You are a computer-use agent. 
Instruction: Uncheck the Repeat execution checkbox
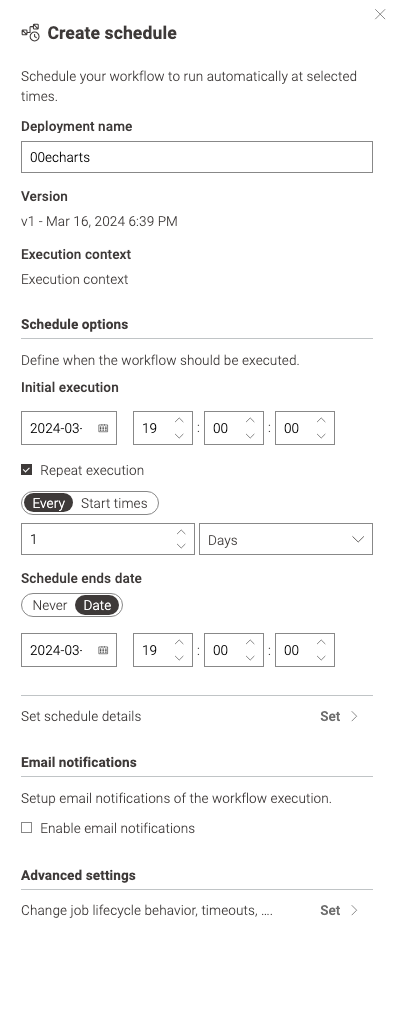(27, 470)
